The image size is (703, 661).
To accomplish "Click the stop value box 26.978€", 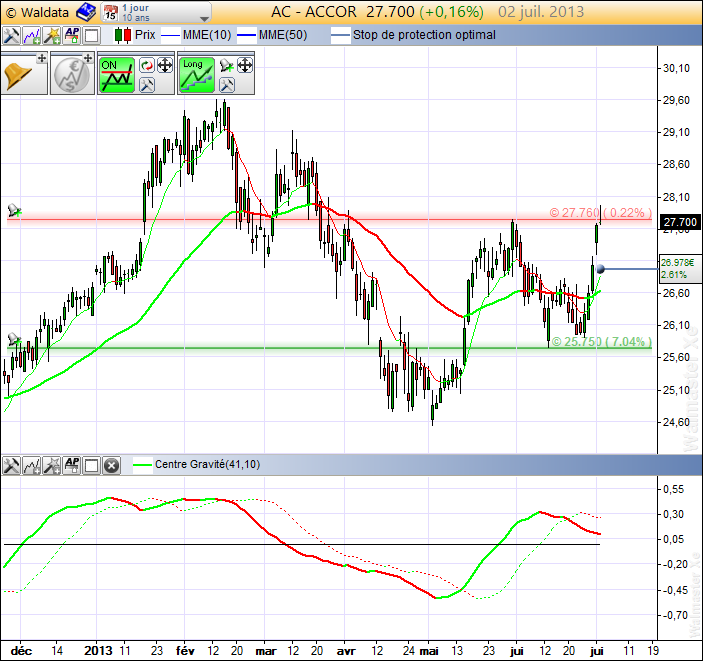I will click(x=680, y=268).
